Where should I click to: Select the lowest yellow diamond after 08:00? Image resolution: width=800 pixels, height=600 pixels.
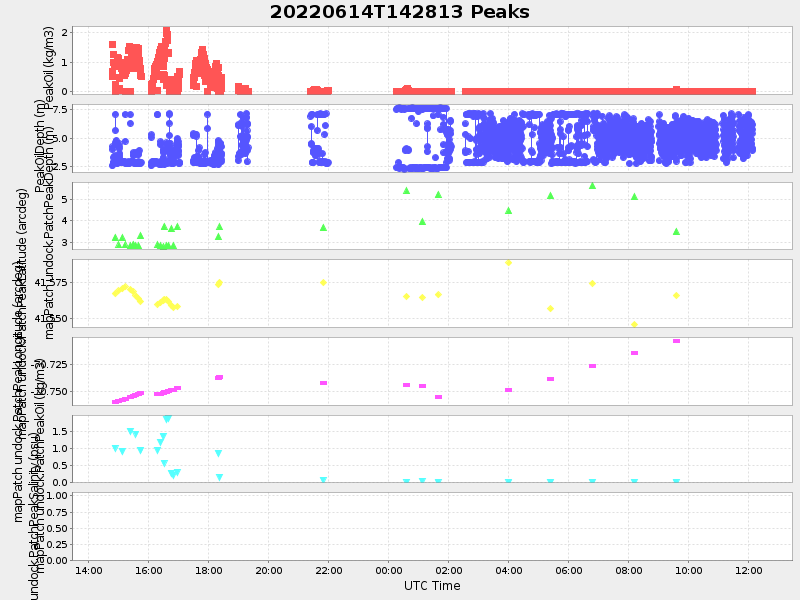pyautogui.click(x=634, y=324)
